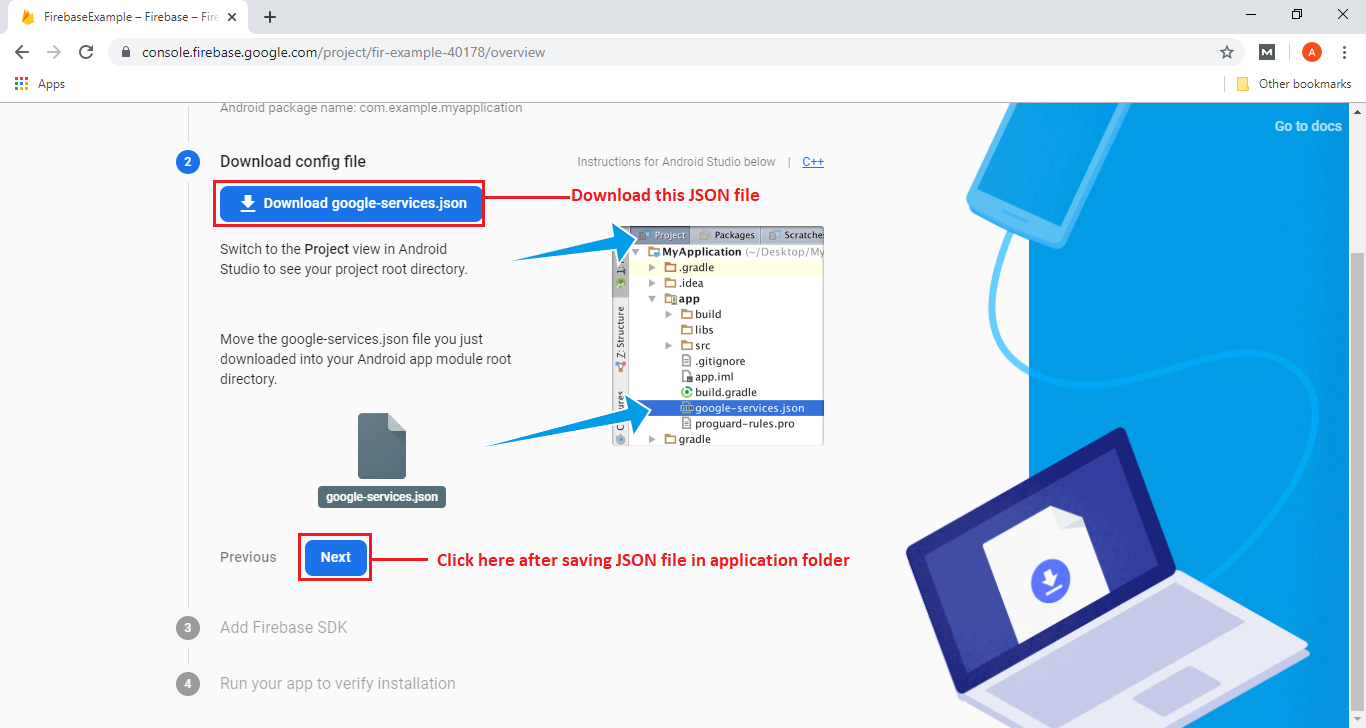The width and height of the screenshot is (1366, 728).
Task: Bookmark this page with star icon
Action: (1227, 52)
